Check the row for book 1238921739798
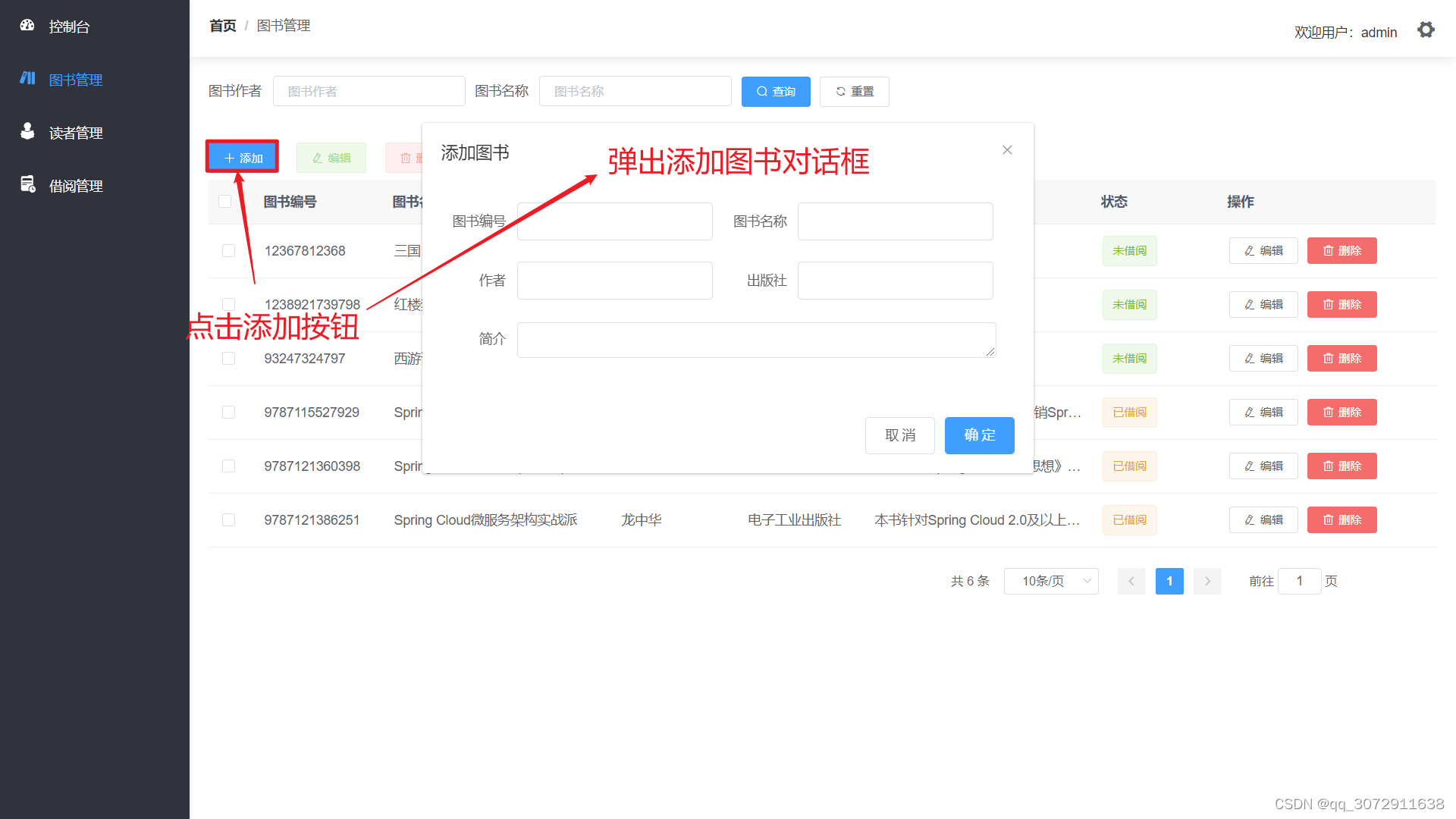Viewport: 1456px width, 819px height. (228, 305)
